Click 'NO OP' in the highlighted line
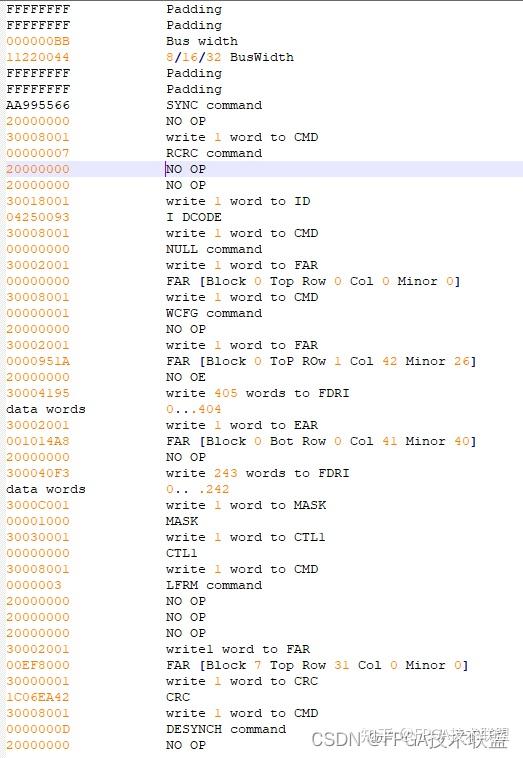The image size is (523, 758). (x=186, y=169)
